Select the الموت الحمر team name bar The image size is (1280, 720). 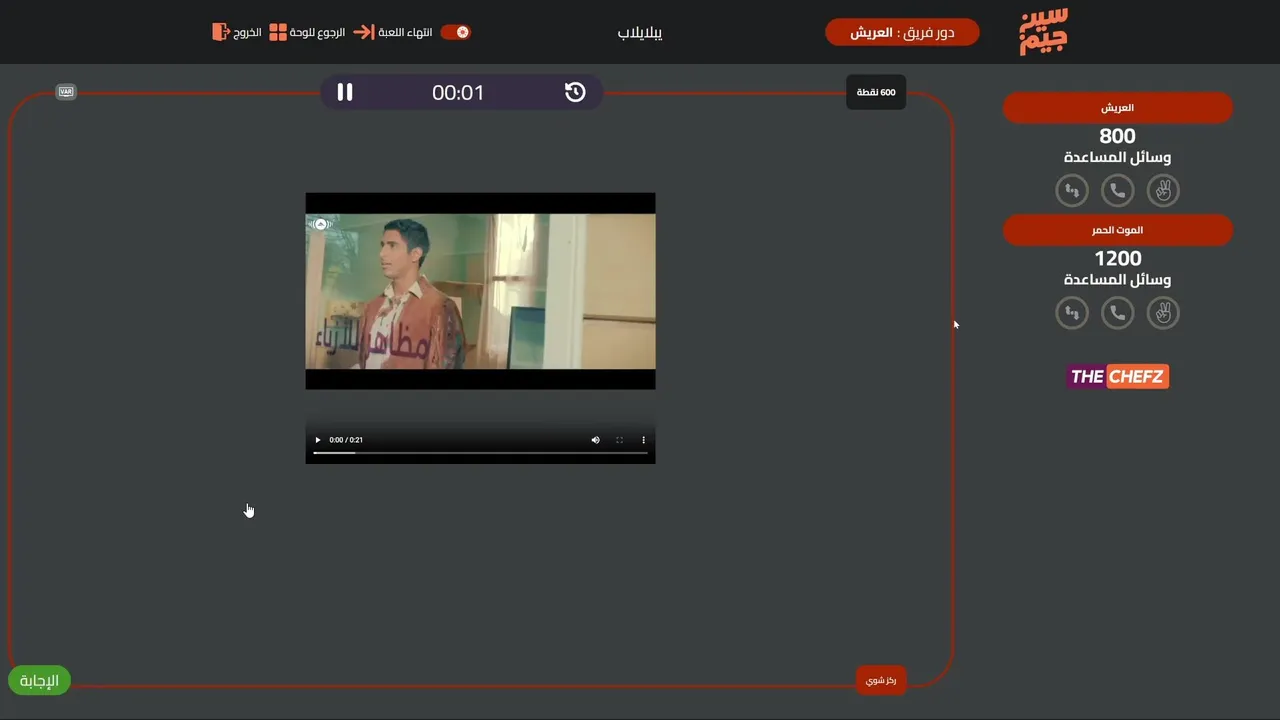click(x=1118, y=230)
